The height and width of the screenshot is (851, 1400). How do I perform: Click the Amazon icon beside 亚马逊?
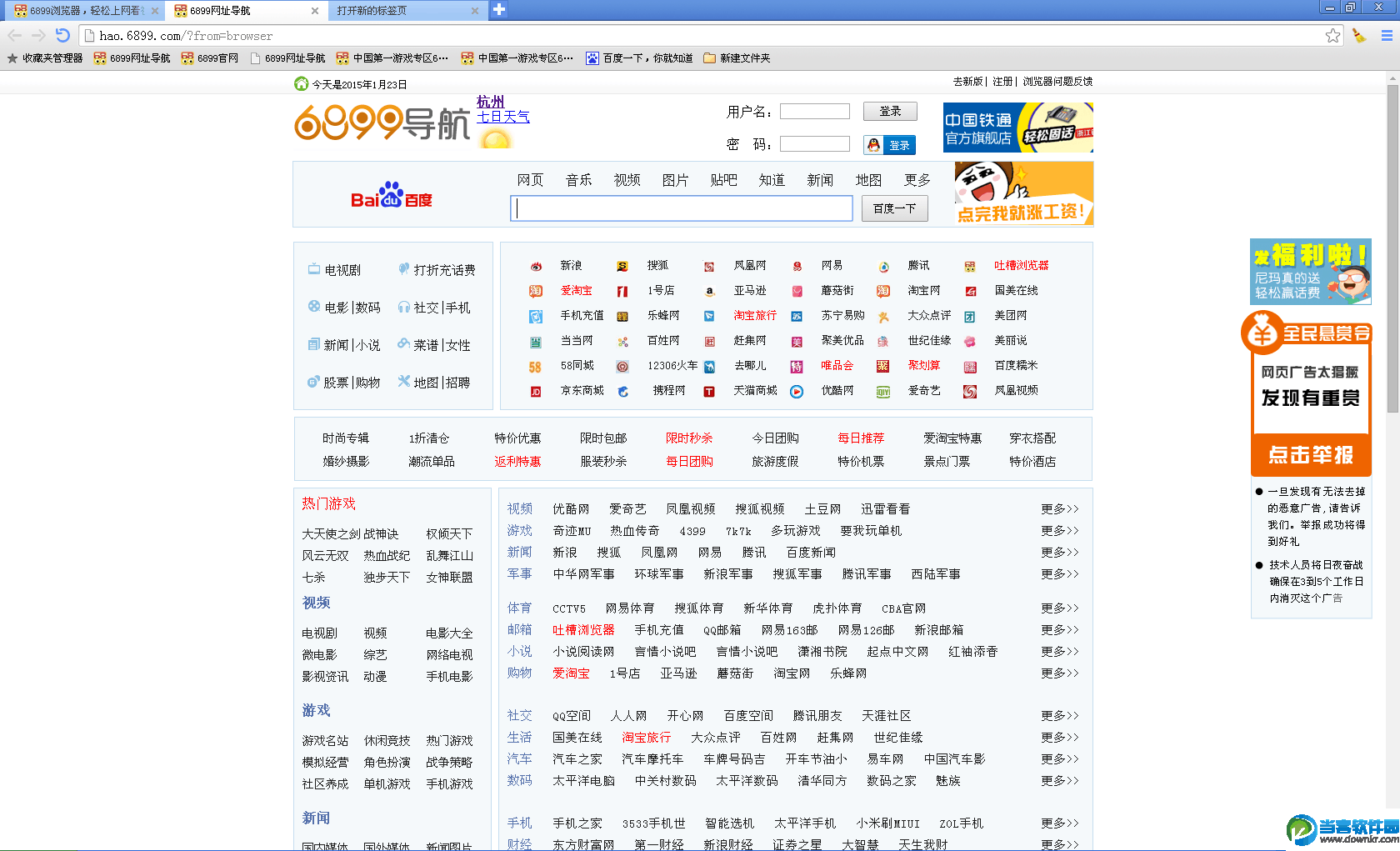click(x=709, y=291)
